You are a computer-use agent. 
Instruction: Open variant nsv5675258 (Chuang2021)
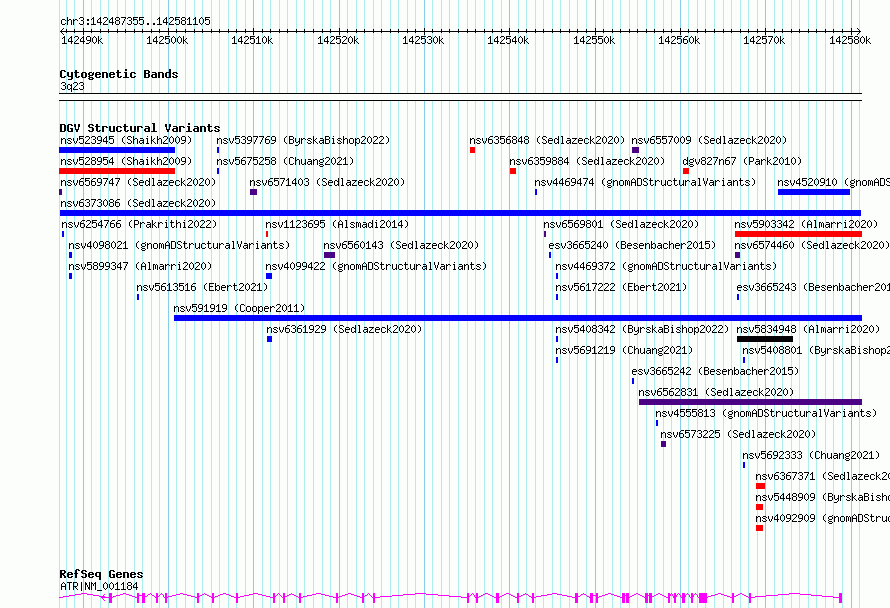(285, 161)
